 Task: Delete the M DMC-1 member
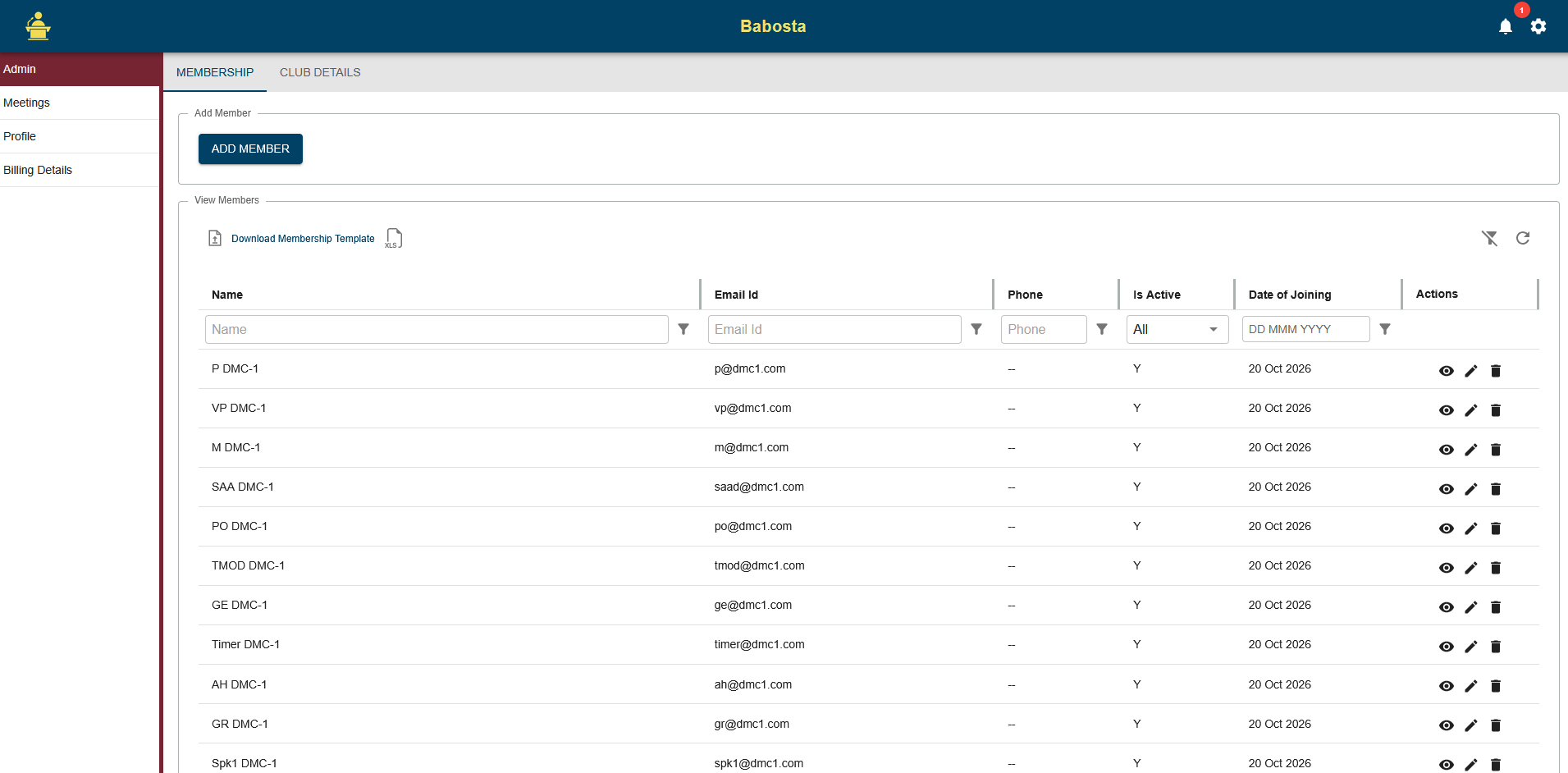1496,450
